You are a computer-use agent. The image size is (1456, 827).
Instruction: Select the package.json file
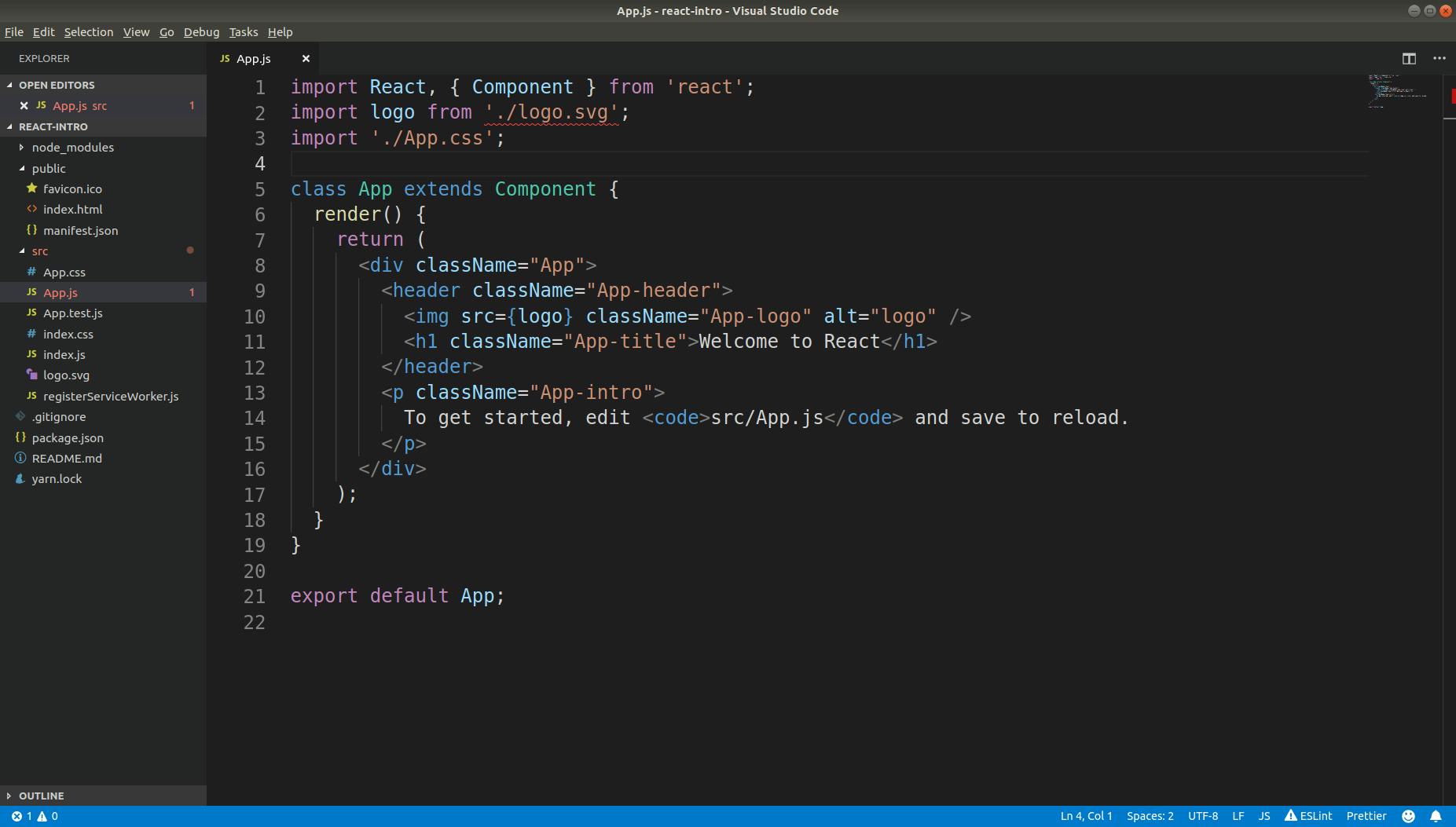pos(68,437)
